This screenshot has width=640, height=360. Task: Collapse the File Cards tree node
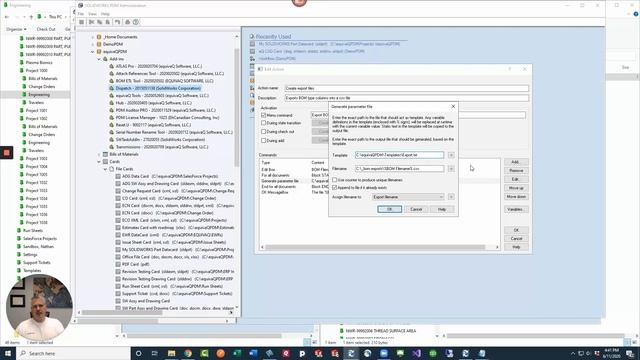coord(105,169)
